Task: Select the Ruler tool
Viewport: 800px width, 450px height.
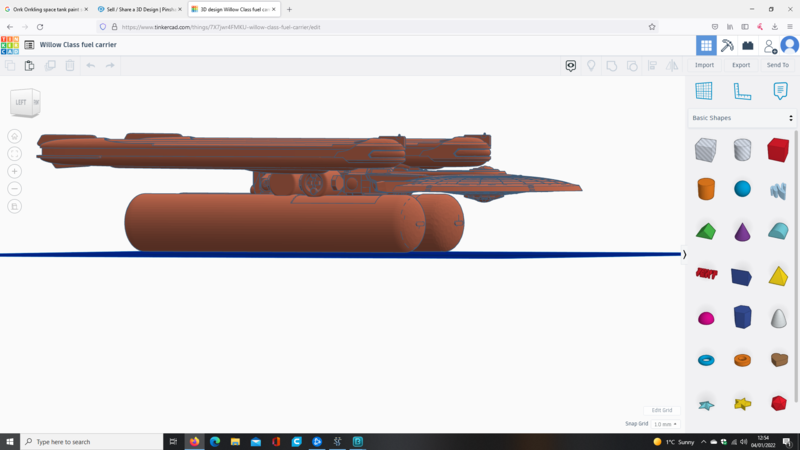Action: (742, 91)
